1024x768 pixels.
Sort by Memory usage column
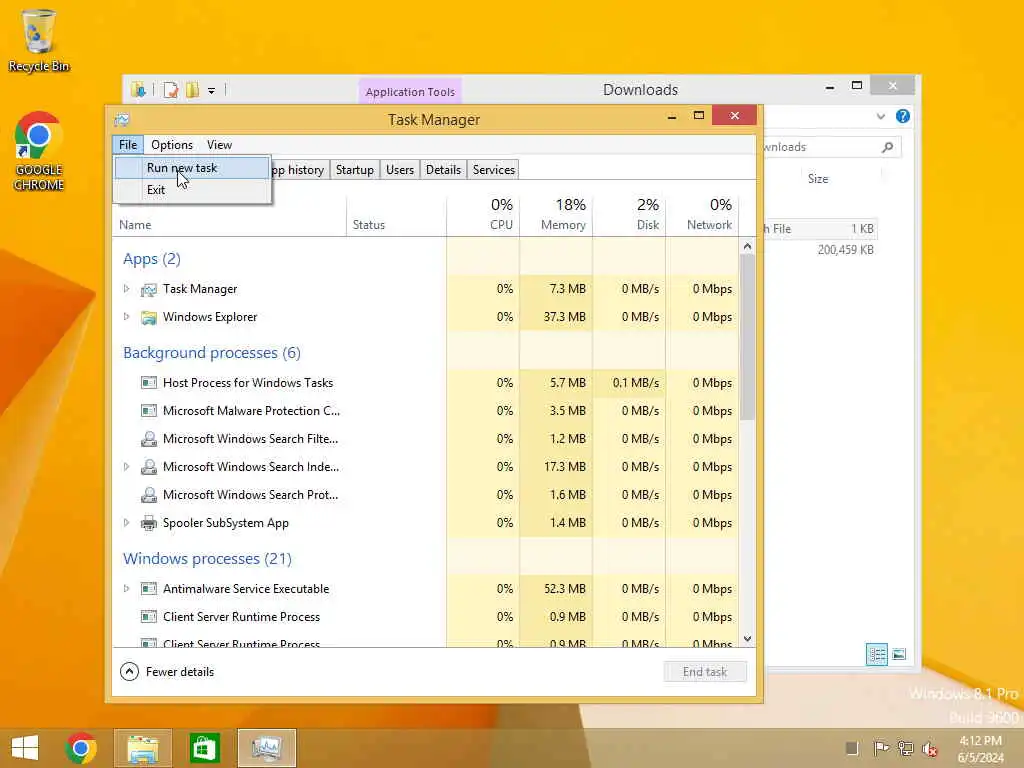(556, 216)
